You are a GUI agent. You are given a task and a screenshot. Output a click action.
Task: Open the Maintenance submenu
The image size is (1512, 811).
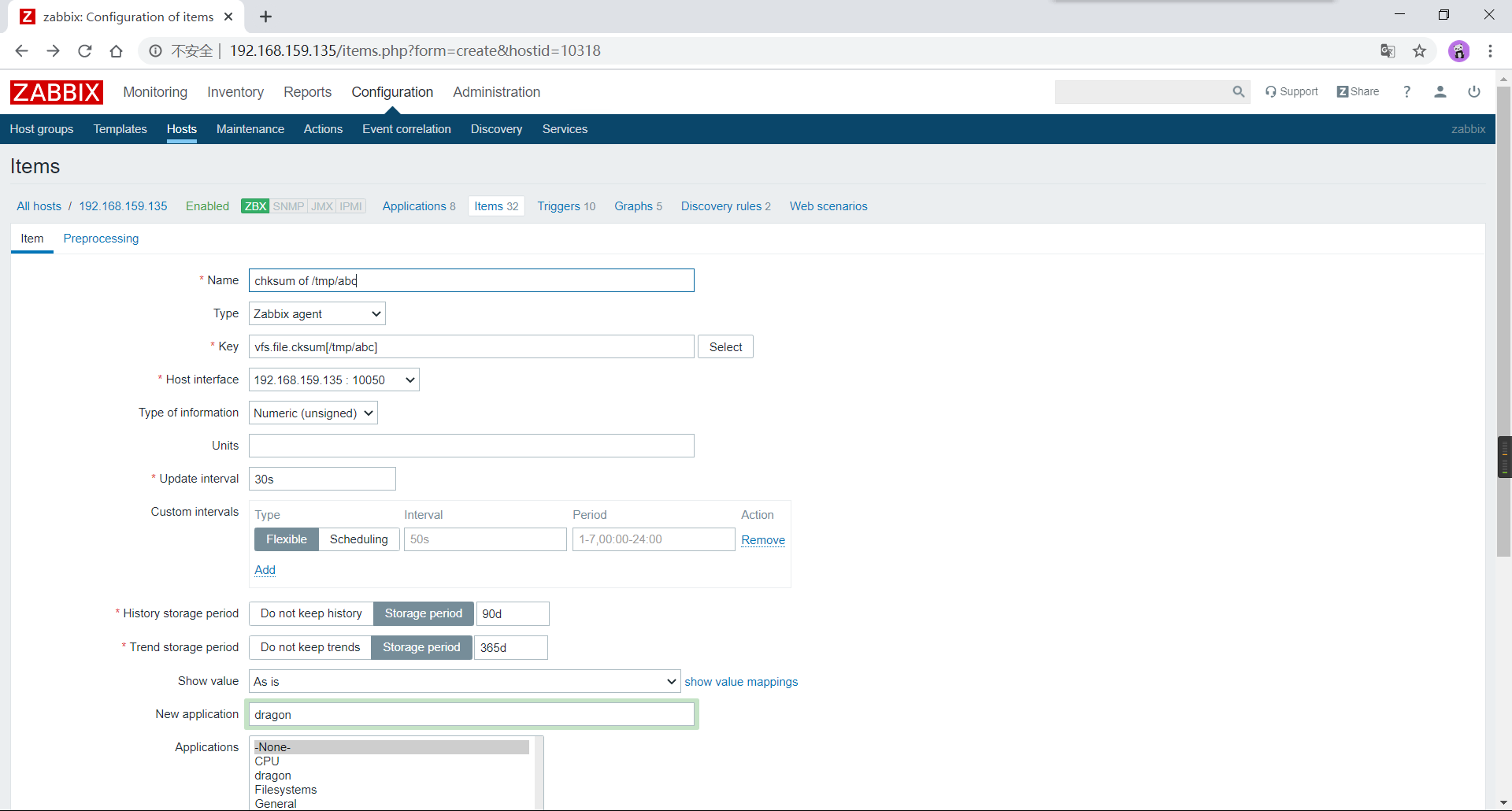[x=250, y=129]
